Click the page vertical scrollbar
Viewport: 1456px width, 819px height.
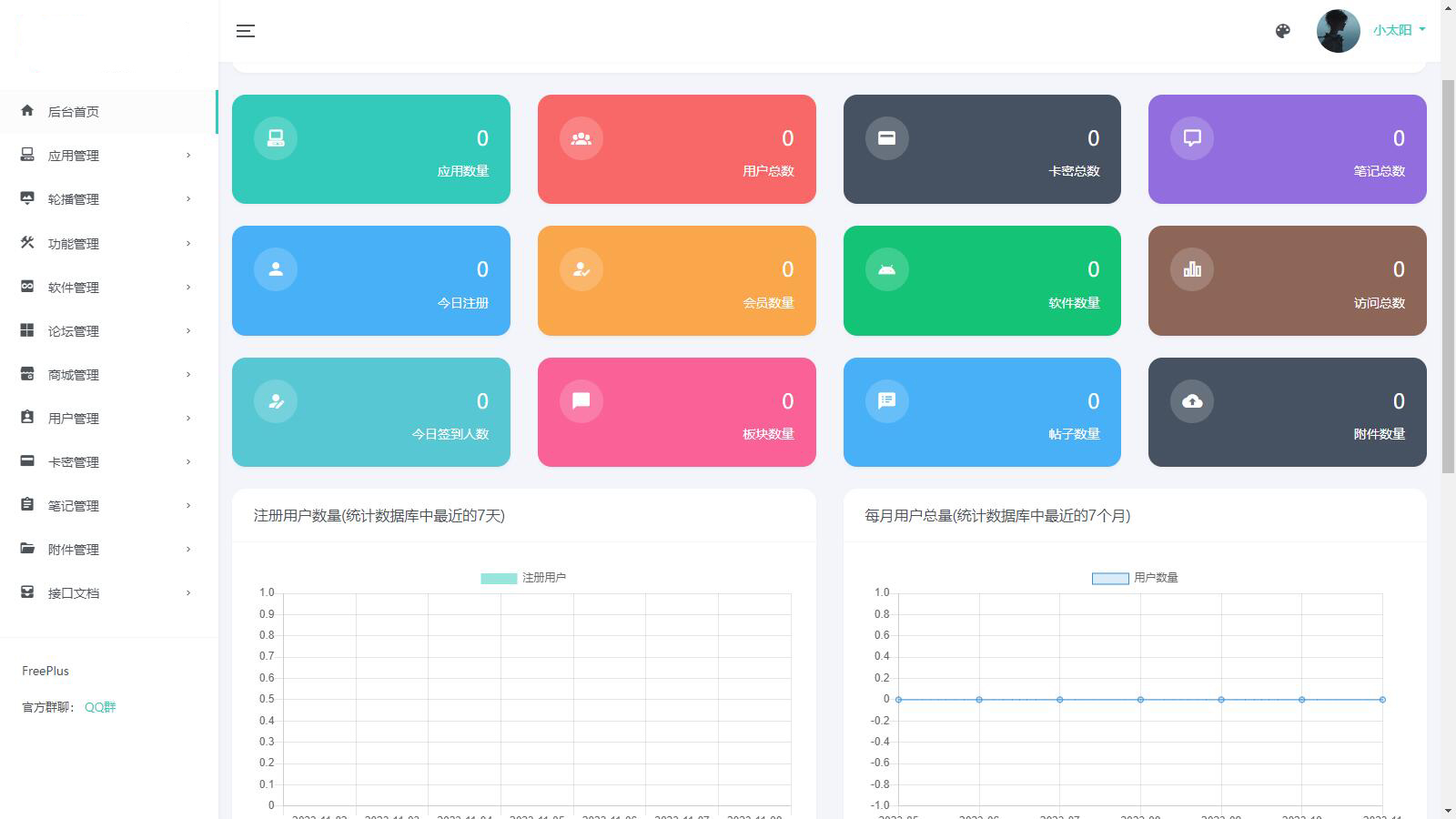tap(1448, 273)
